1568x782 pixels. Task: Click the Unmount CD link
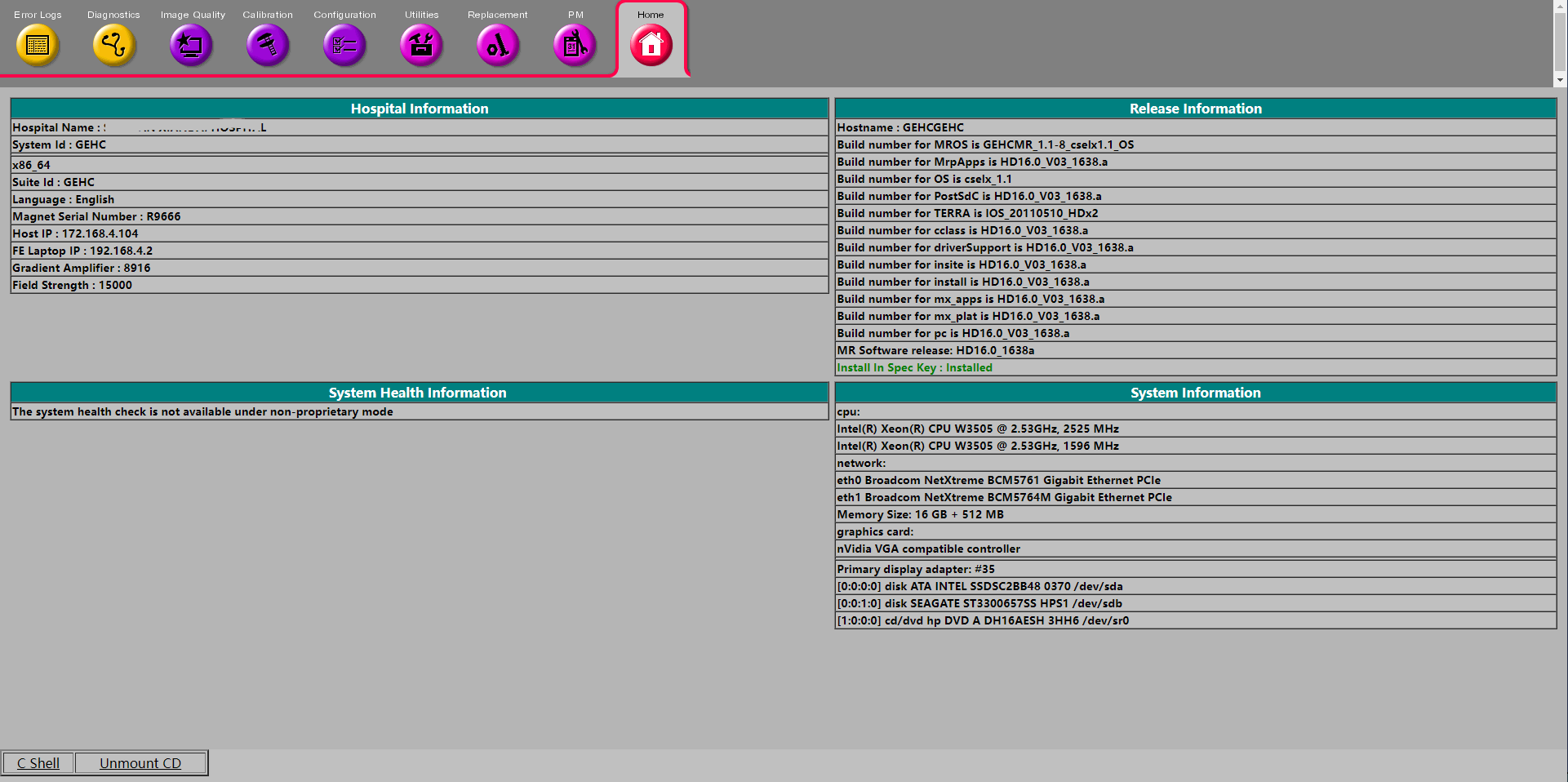[x=140, y=763]
